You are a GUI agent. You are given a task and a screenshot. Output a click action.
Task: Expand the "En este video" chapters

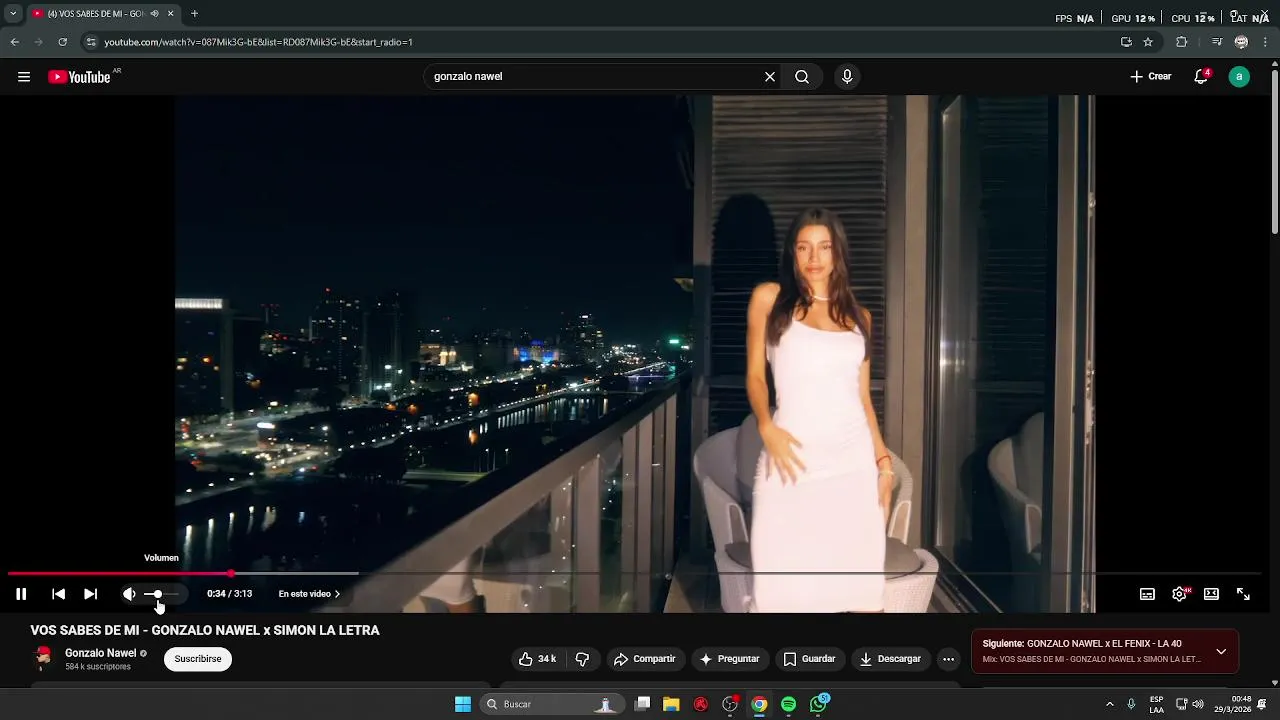(x=309, y=594)
